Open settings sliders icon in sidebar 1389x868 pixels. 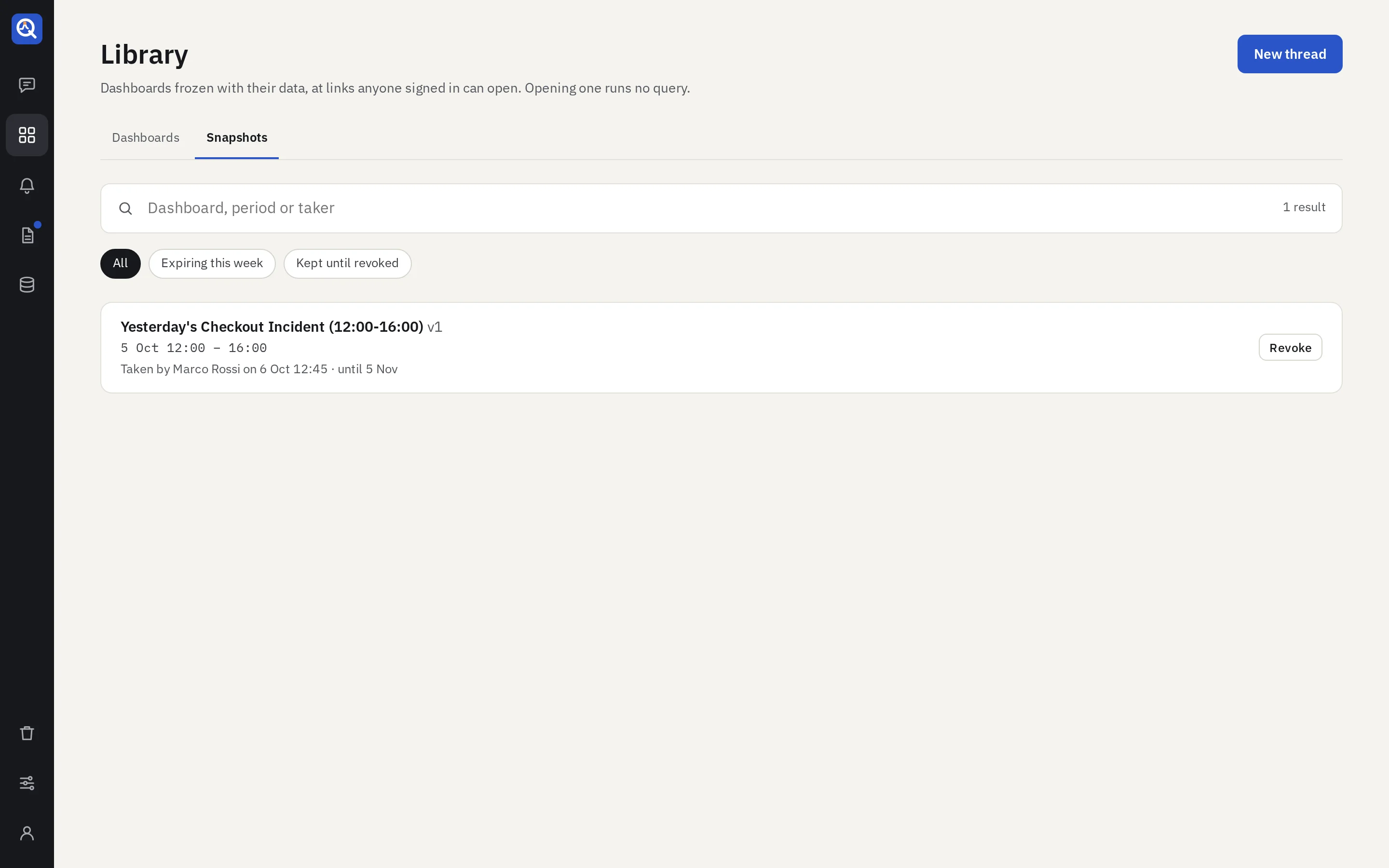(x=27, y=783)
